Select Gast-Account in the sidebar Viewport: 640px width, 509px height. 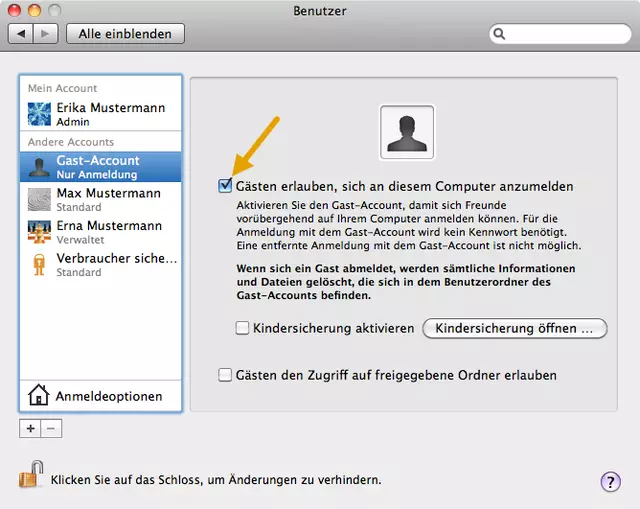coord(98,166)
